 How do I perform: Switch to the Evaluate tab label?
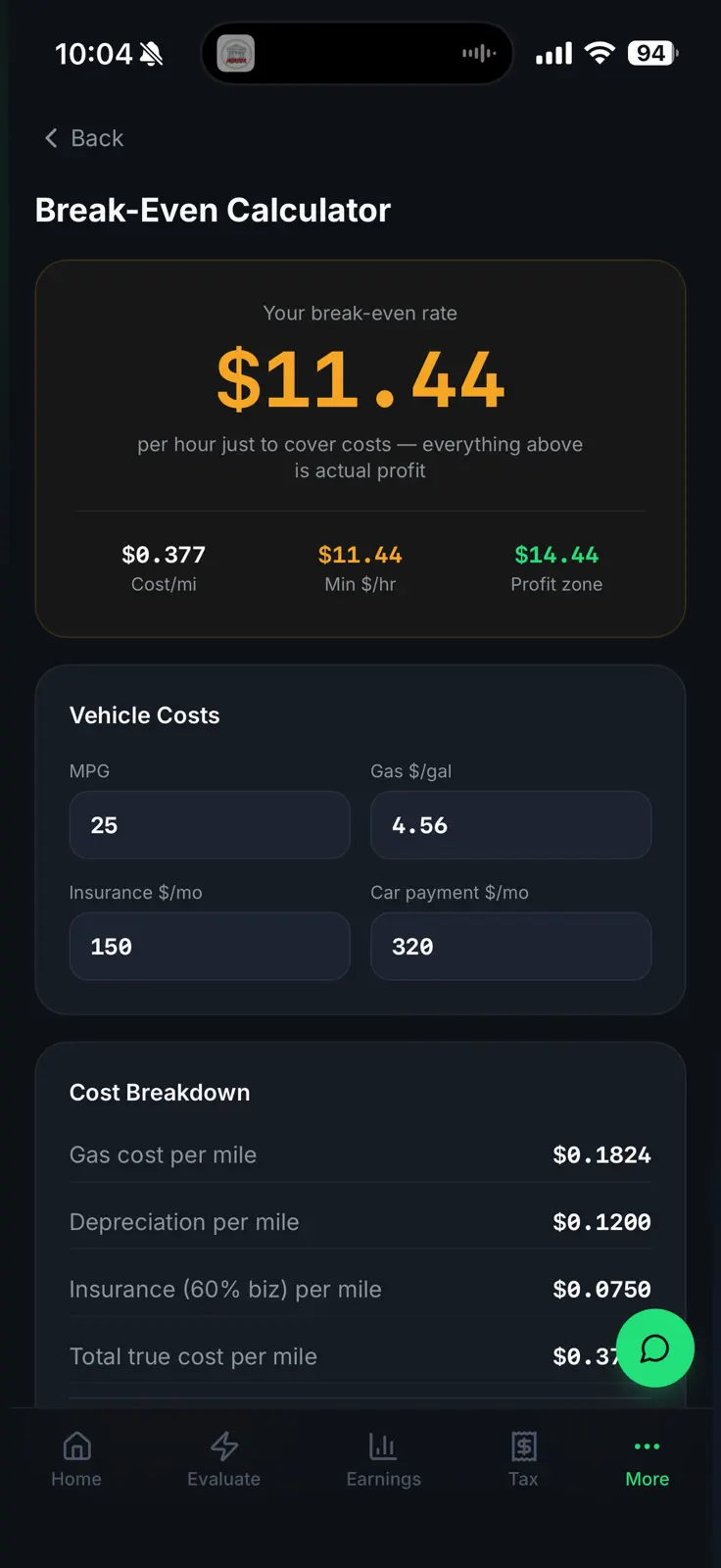point(224,1479)
